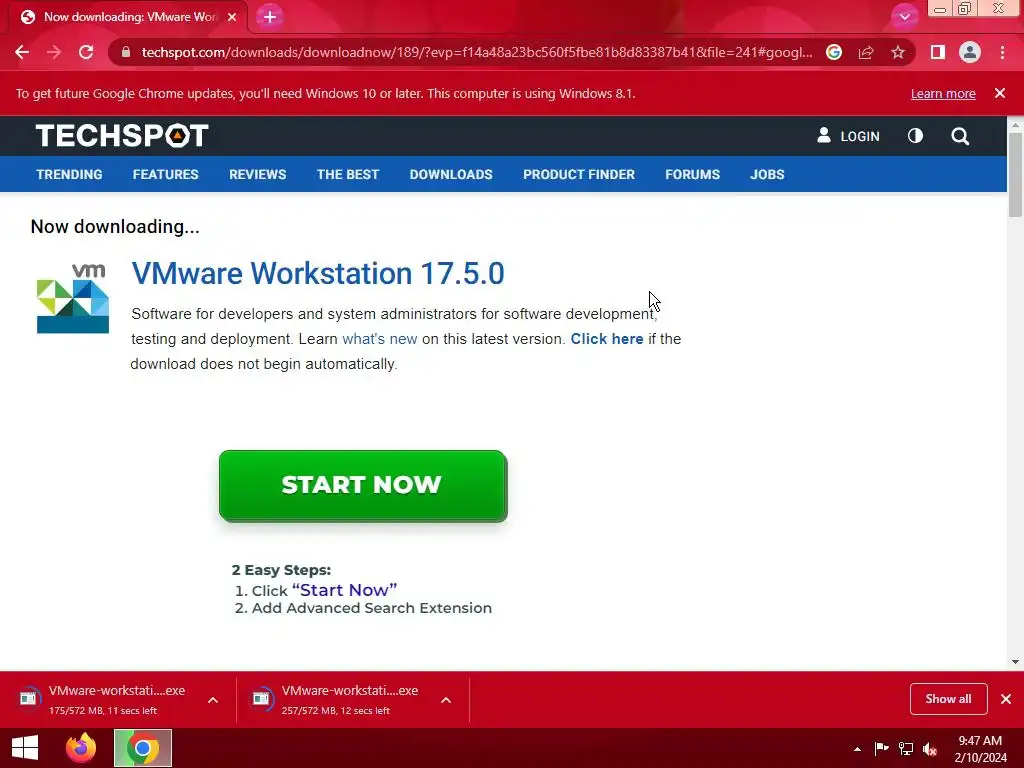Click the TechSpot logo

(x=122, y=136)
